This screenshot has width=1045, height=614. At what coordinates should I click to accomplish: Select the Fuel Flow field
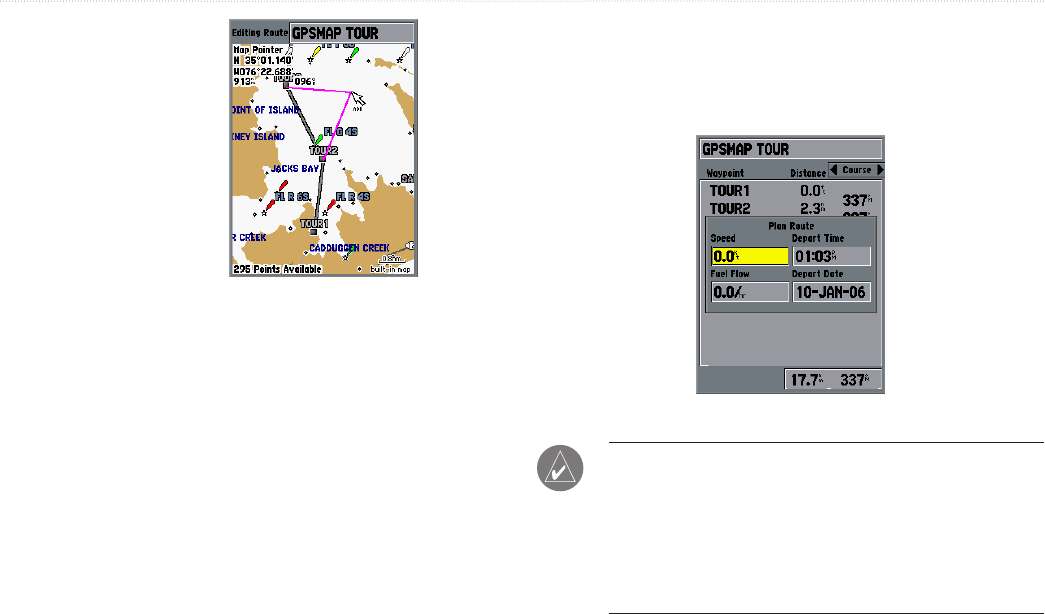[750, 292]
